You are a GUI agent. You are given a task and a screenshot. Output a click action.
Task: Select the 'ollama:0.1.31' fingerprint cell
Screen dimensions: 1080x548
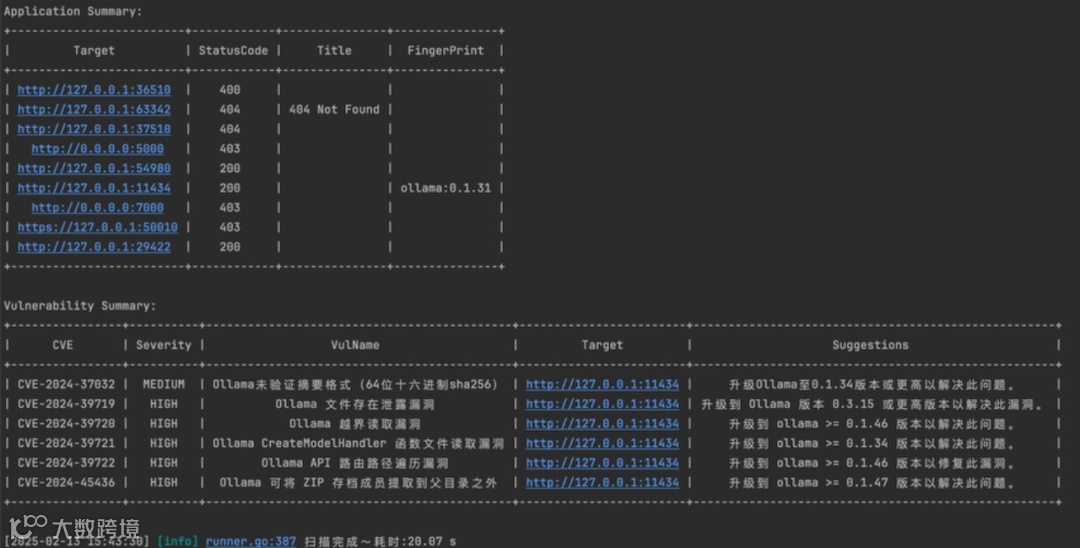point(446,188)
